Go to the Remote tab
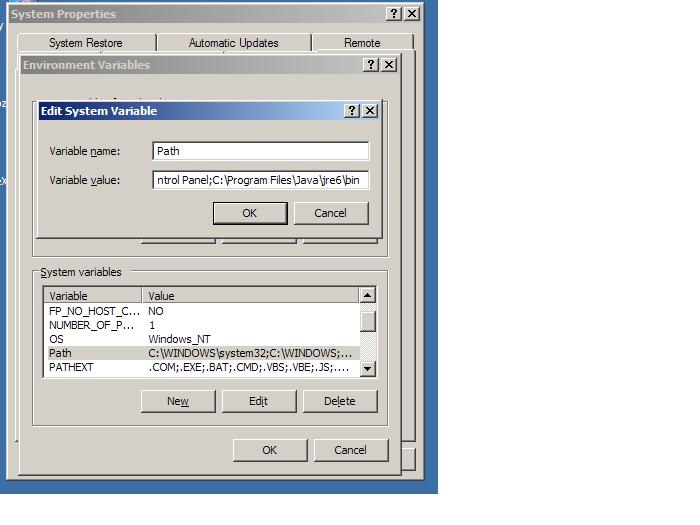 tap(362, 43)
